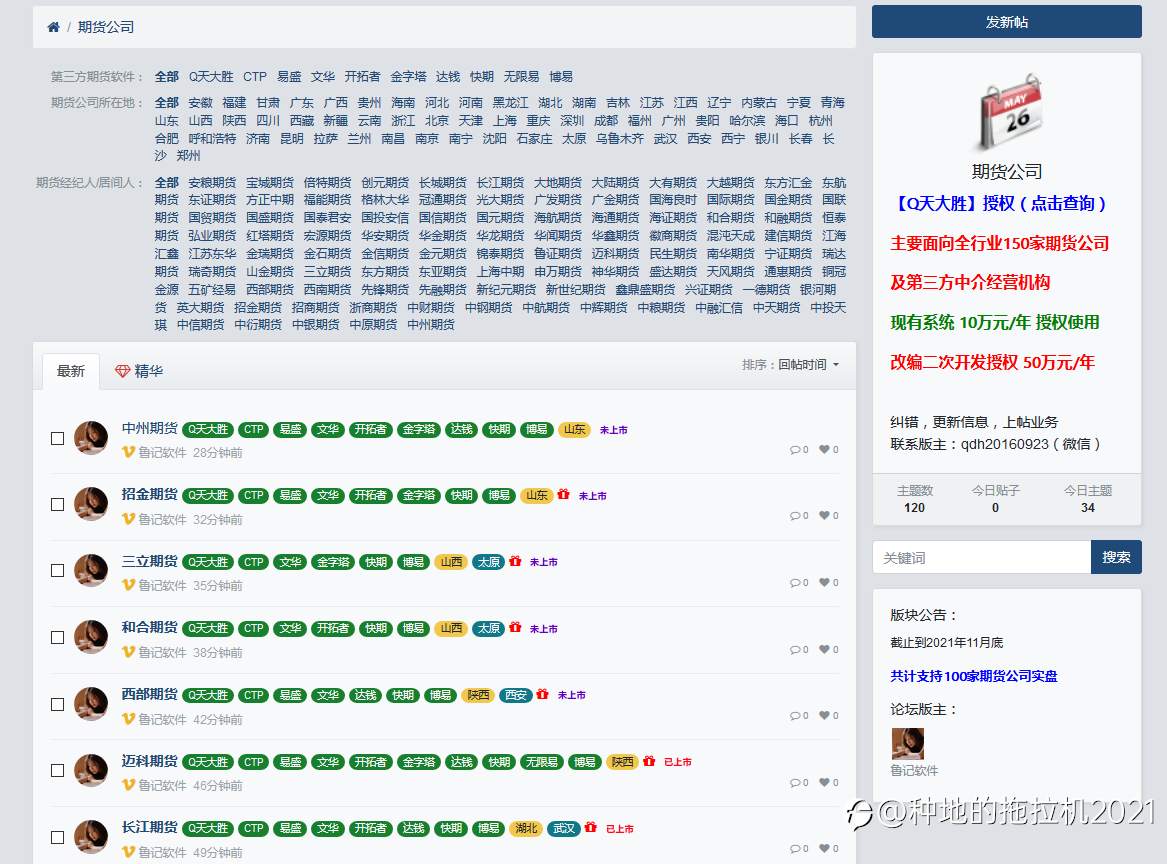
Task: Click the gift icon in 迈科期货 row
Action: 649,761
